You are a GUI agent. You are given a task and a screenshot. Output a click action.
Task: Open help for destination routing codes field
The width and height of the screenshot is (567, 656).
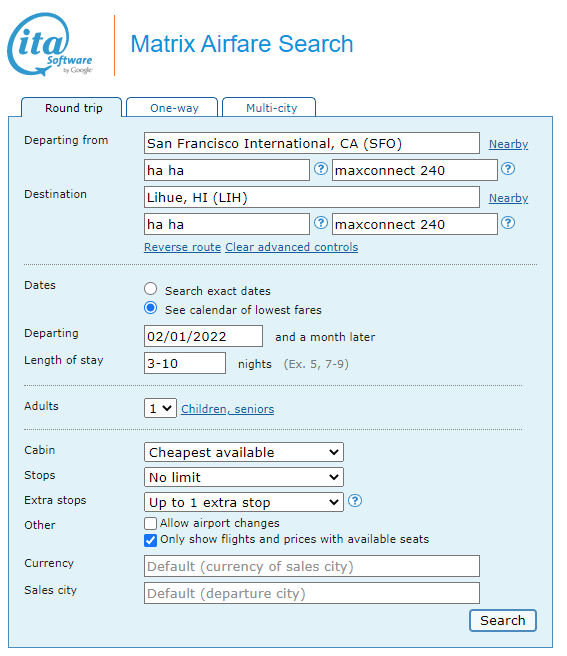coord(321,223)
